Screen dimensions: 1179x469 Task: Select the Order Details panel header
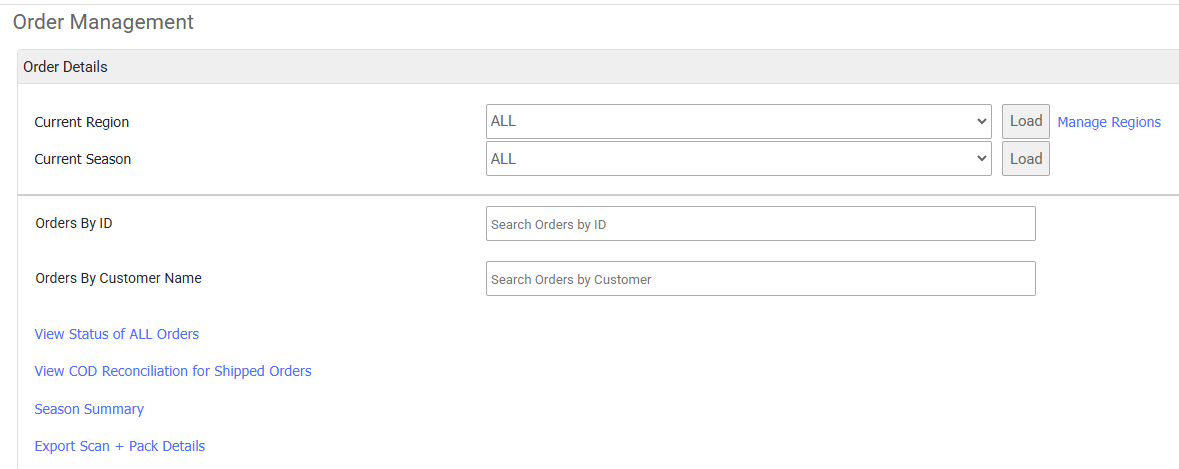point(598,67)
